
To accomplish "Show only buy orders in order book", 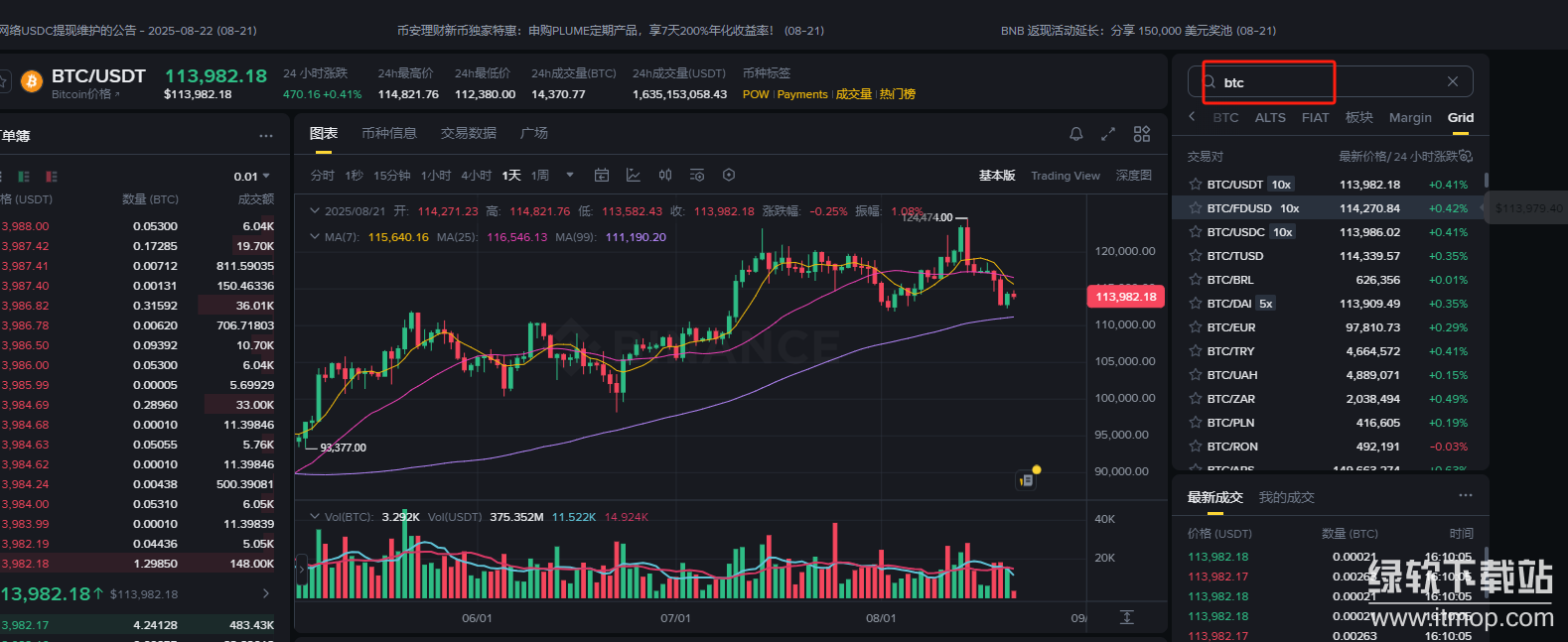I will (24, 177).
